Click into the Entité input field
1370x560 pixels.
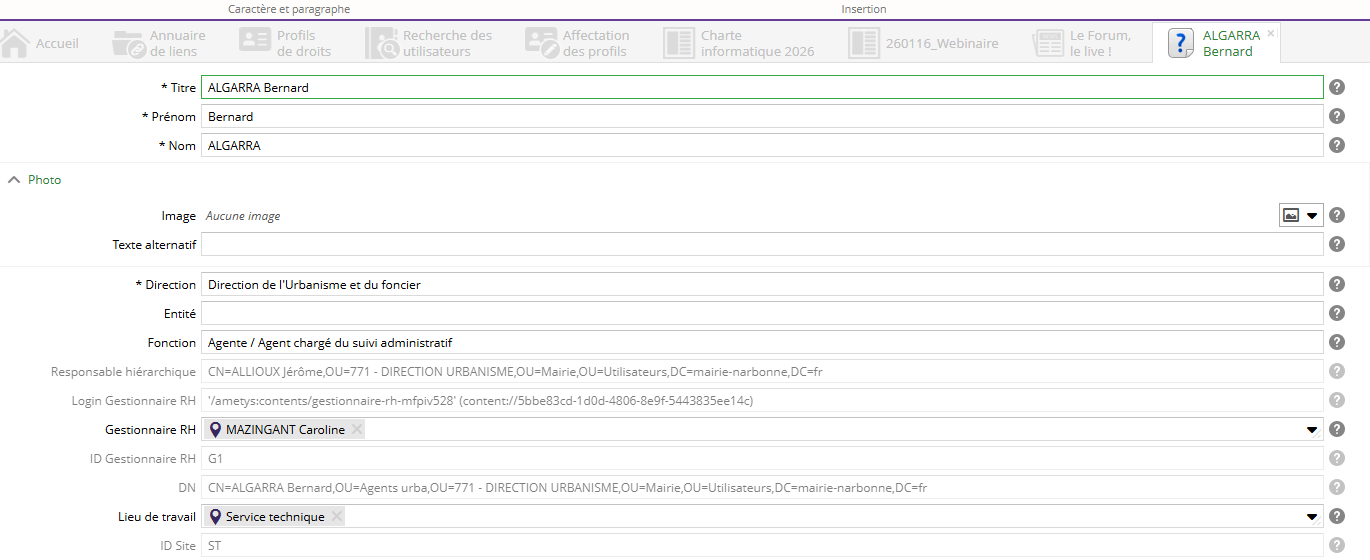click(760, 313)
